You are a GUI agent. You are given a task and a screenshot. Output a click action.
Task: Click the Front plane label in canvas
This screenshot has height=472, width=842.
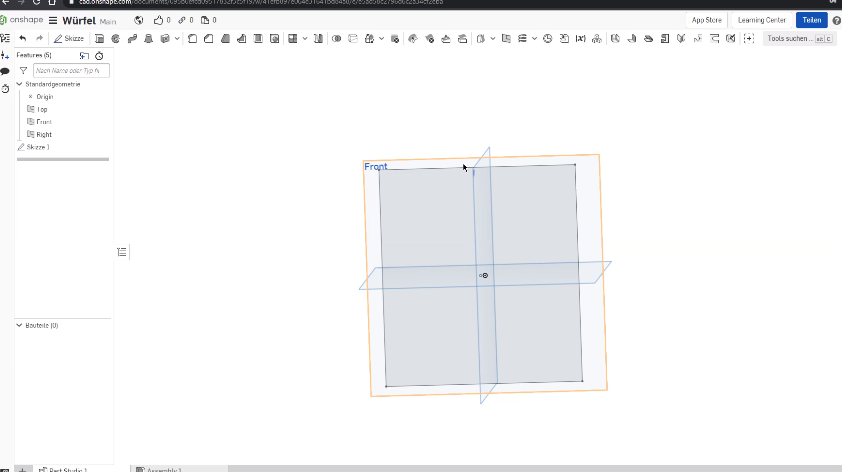coord(375,166)
